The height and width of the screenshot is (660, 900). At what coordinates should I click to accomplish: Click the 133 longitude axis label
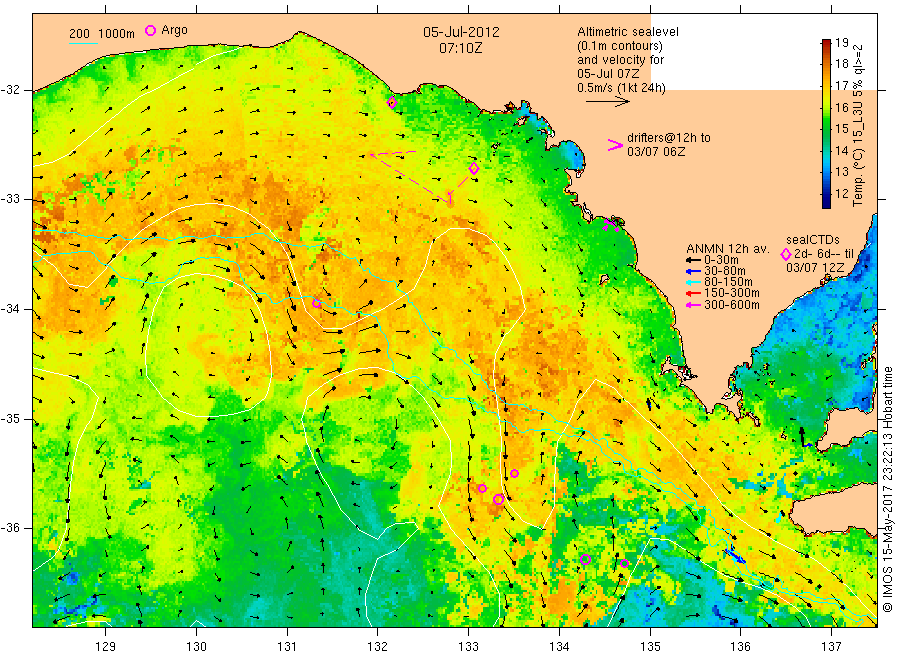[x=468, y=647]
